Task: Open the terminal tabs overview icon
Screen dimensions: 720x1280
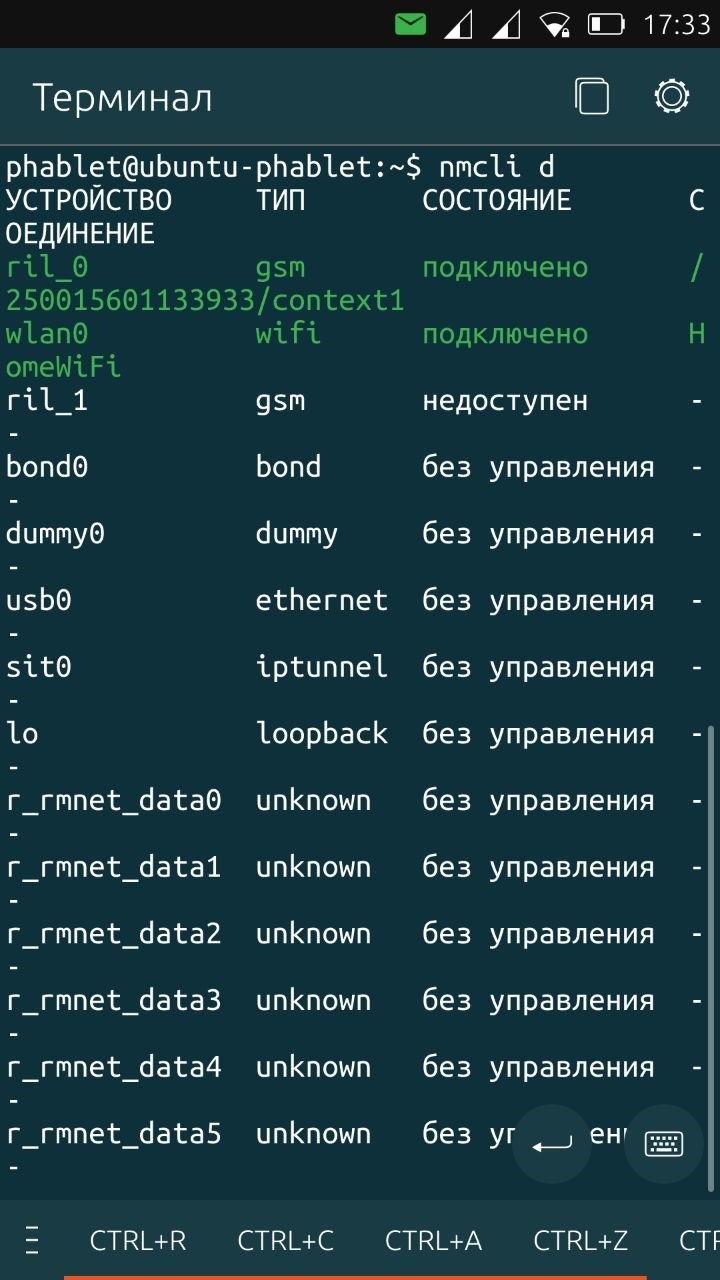Action: 592,97
